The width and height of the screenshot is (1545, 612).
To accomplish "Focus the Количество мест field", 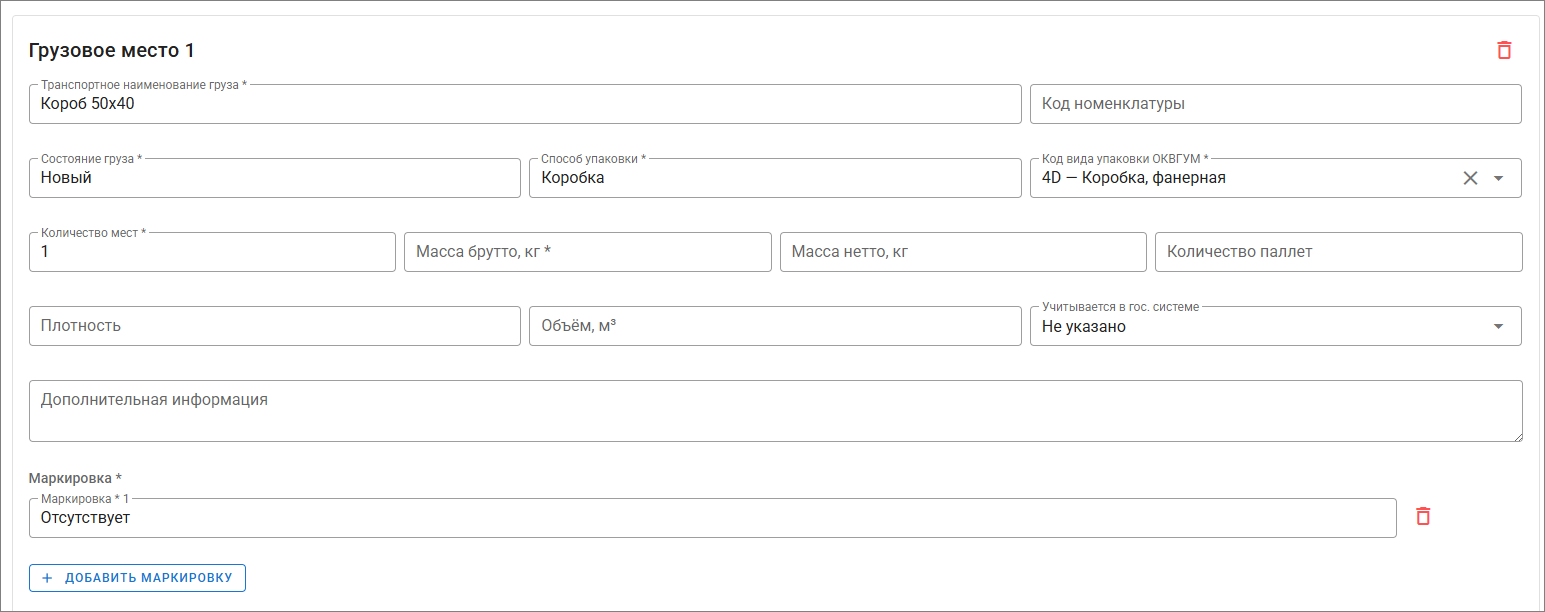I will pos(212,252).
